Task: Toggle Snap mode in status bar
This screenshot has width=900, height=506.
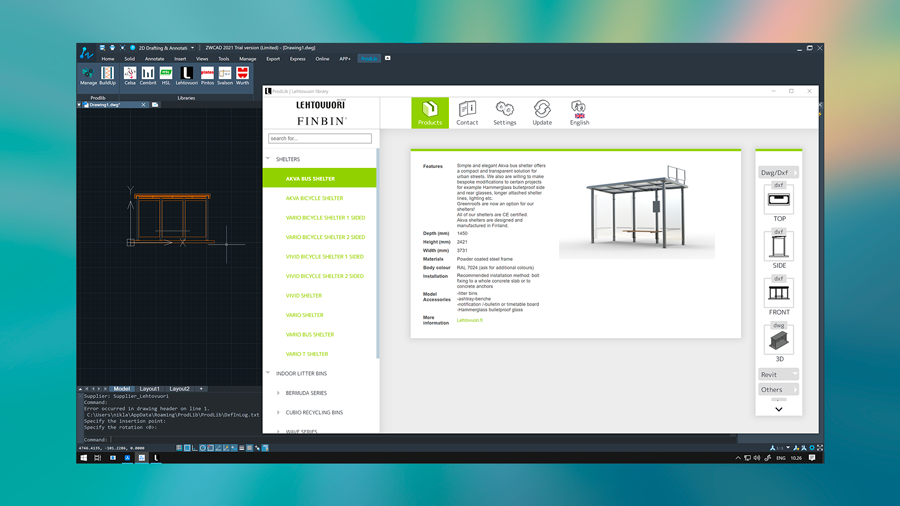Action: 179,447
